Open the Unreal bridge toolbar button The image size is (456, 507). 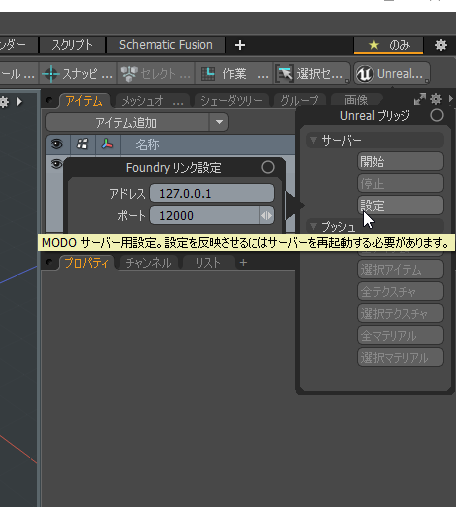coord(392,74)
